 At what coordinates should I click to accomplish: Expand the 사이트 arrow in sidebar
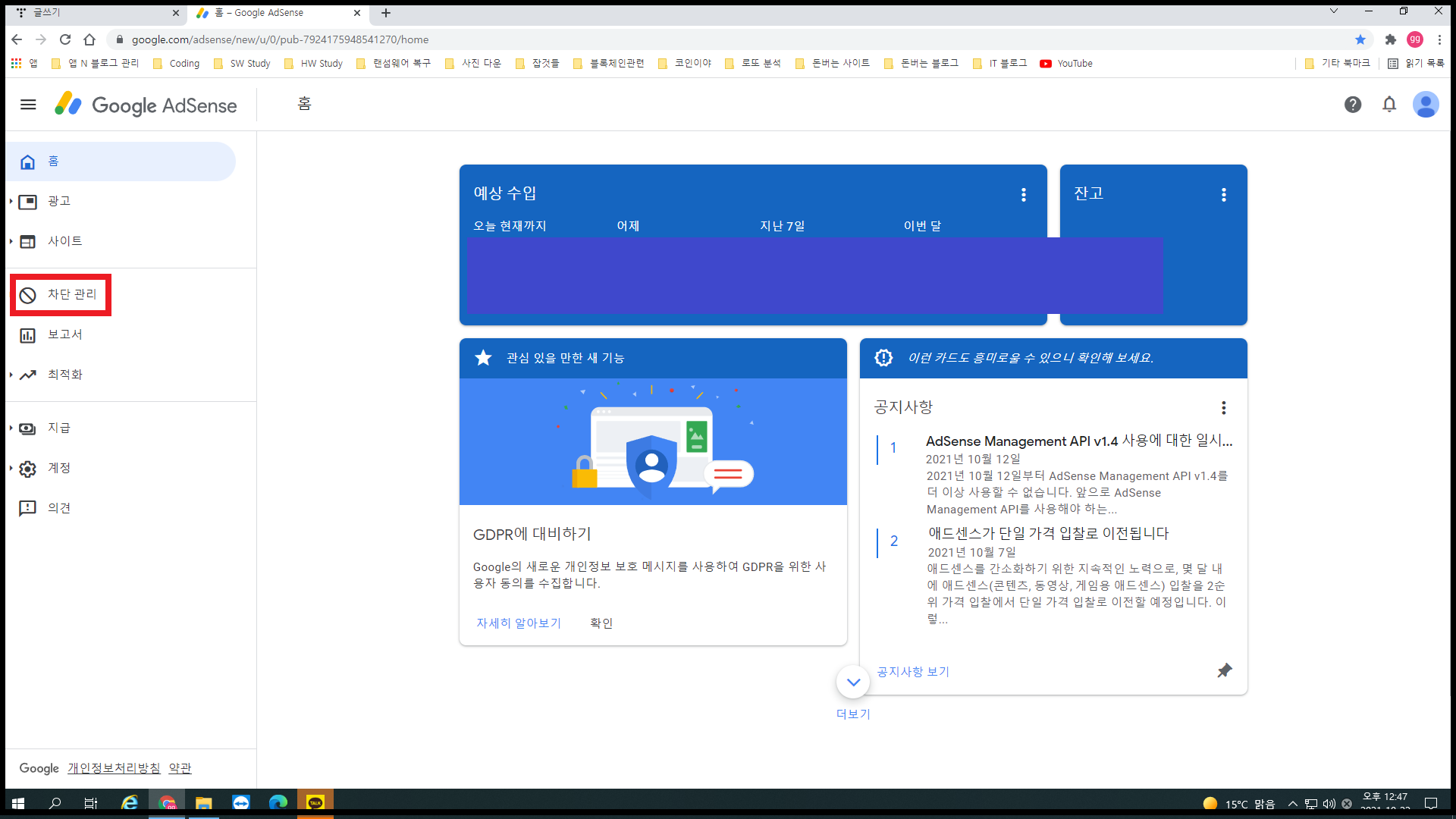(x=11, y=241)
